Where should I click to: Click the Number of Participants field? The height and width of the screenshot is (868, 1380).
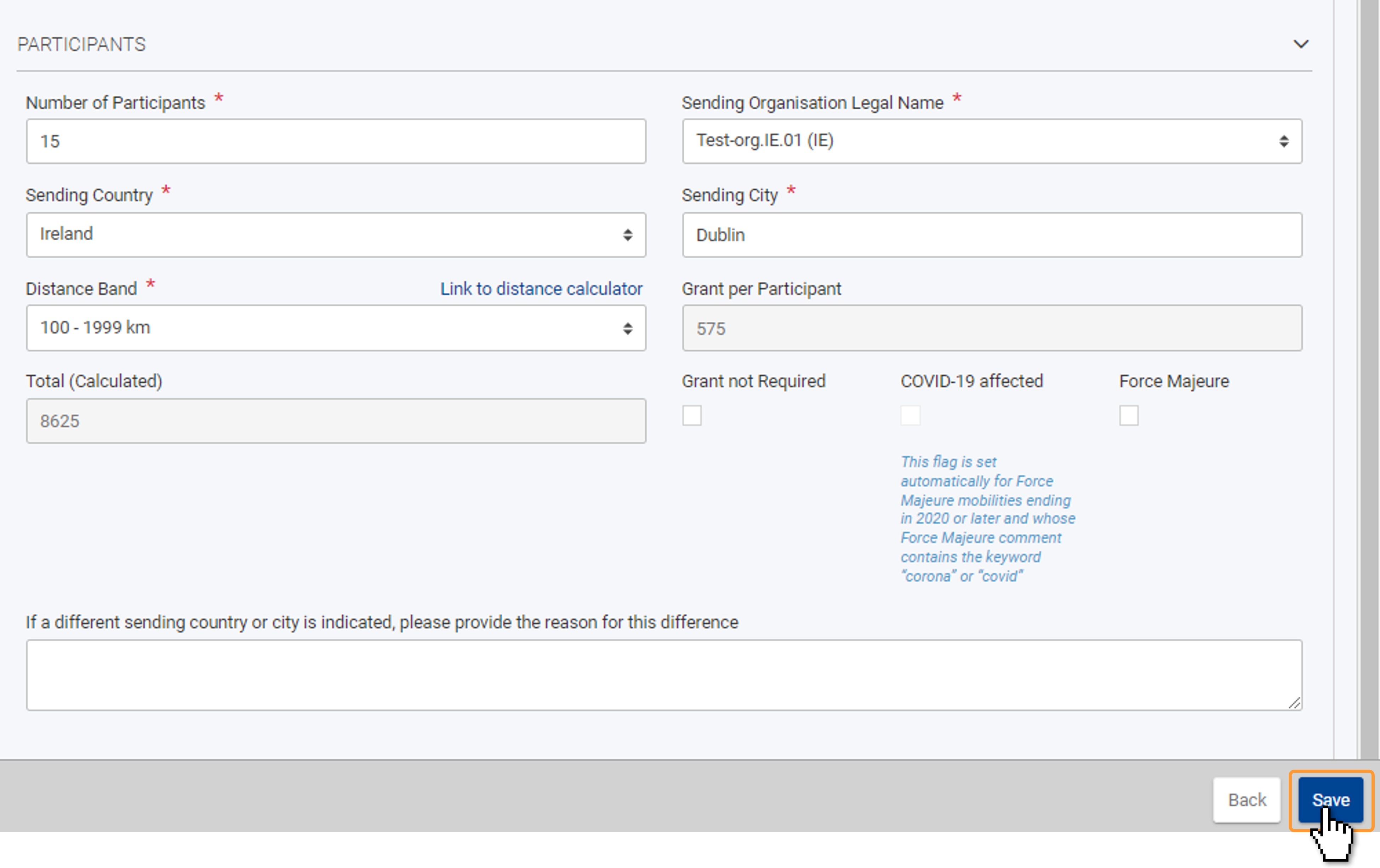tap(336, 141)
